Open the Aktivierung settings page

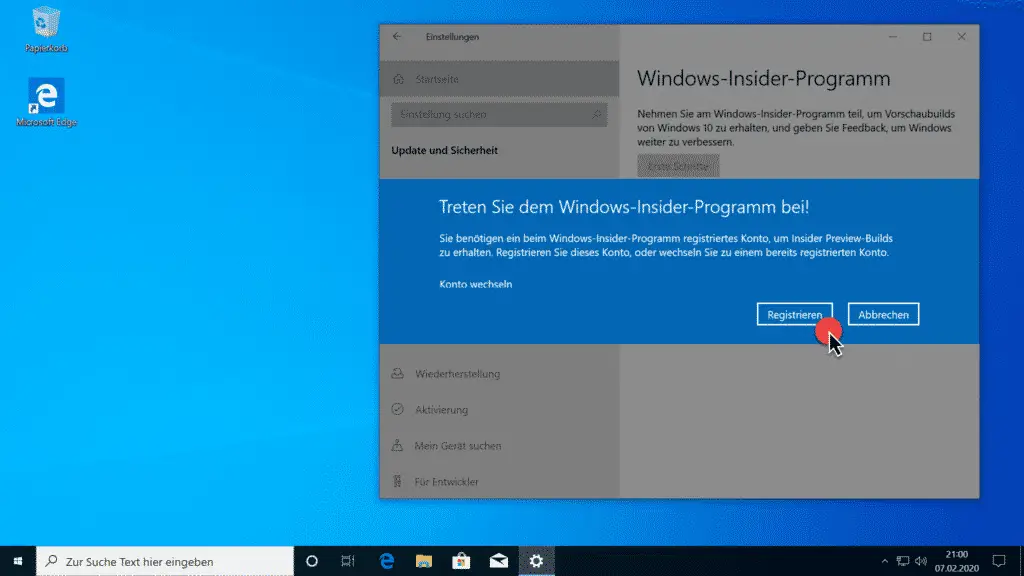tap(499, 409)
